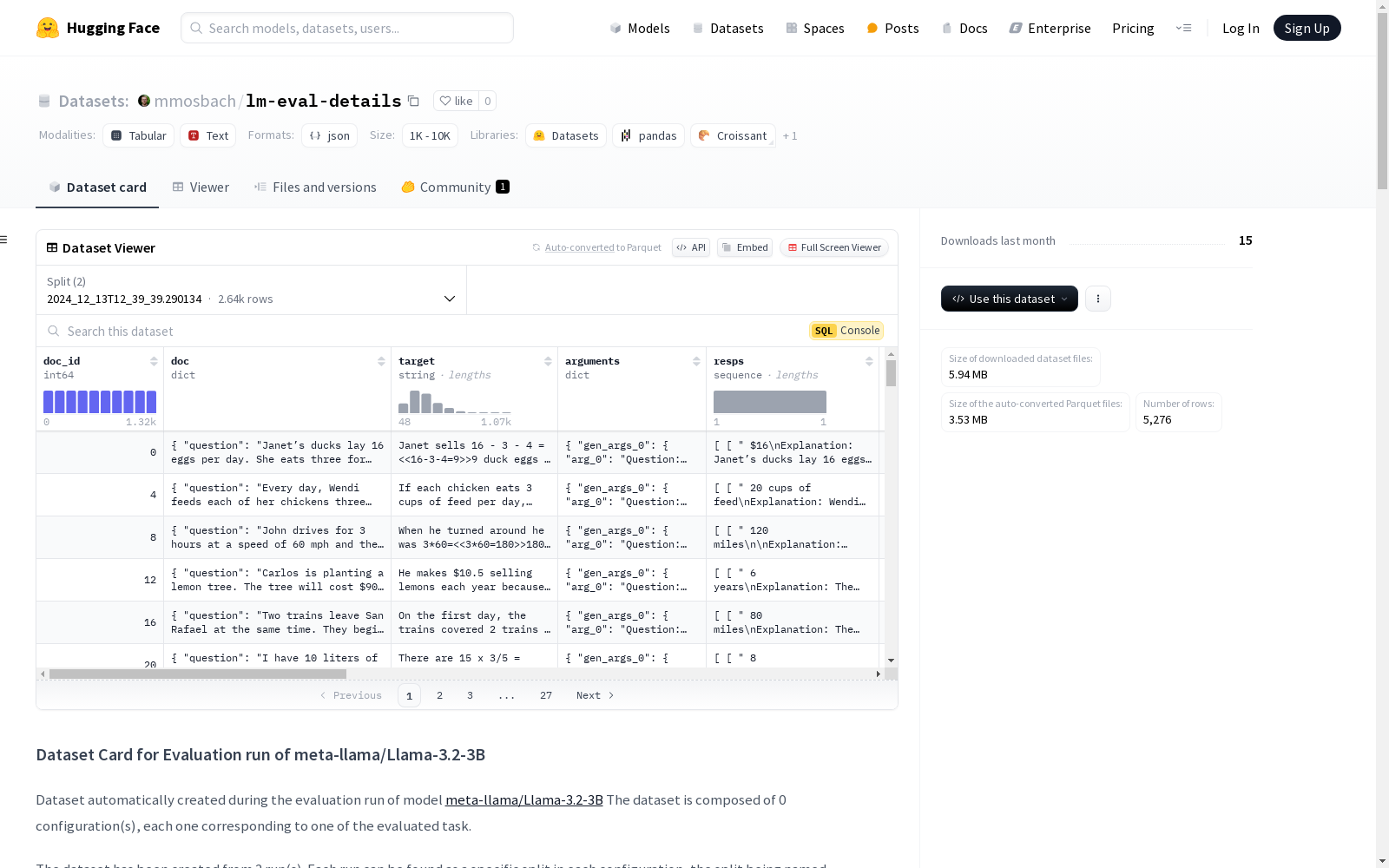Sort by the arguments column
Screen dimensions: 1389x868
click(x=696, y=361)
